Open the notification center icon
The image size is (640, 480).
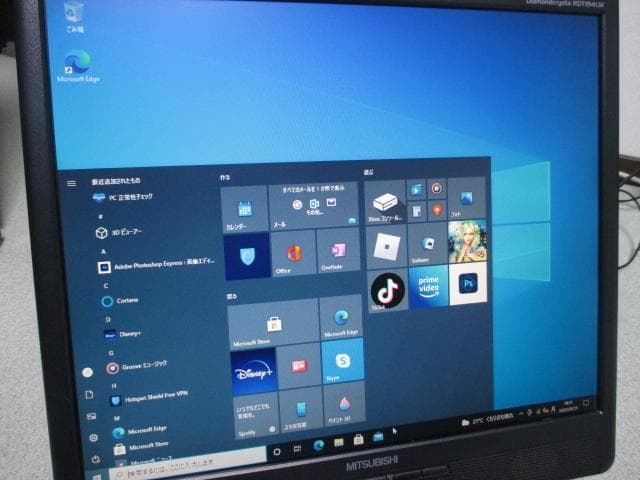pyautogui.click(x=587, y=403)
